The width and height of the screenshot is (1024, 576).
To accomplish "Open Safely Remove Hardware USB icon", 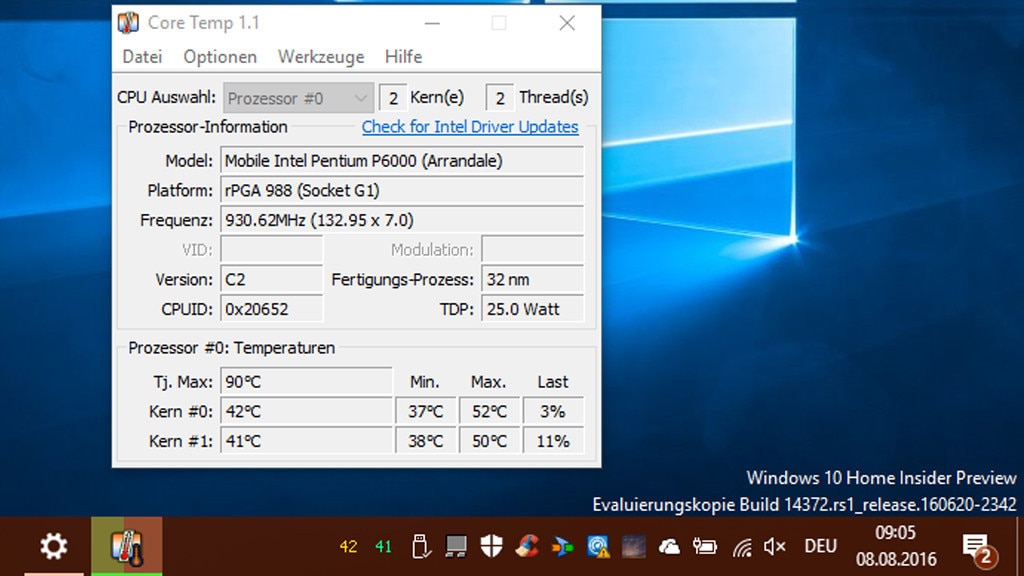I will [x=420, y=547].
